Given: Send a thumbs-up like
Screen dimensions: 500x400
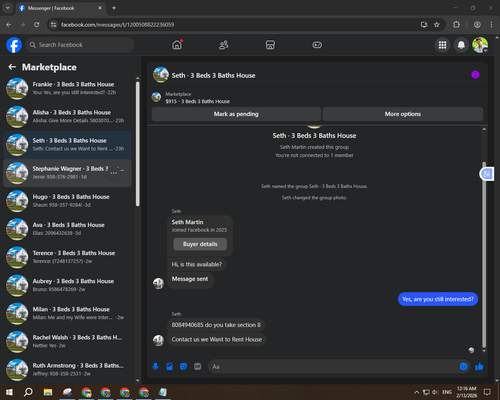Looking at the screenshot, I should point(479,367).
